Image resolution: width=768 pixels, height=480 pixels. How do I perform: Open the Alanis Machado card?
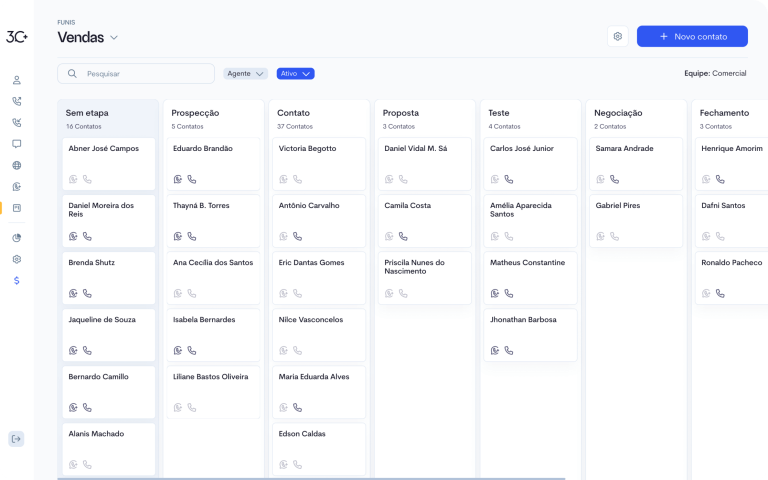click(x=109, y=449)
